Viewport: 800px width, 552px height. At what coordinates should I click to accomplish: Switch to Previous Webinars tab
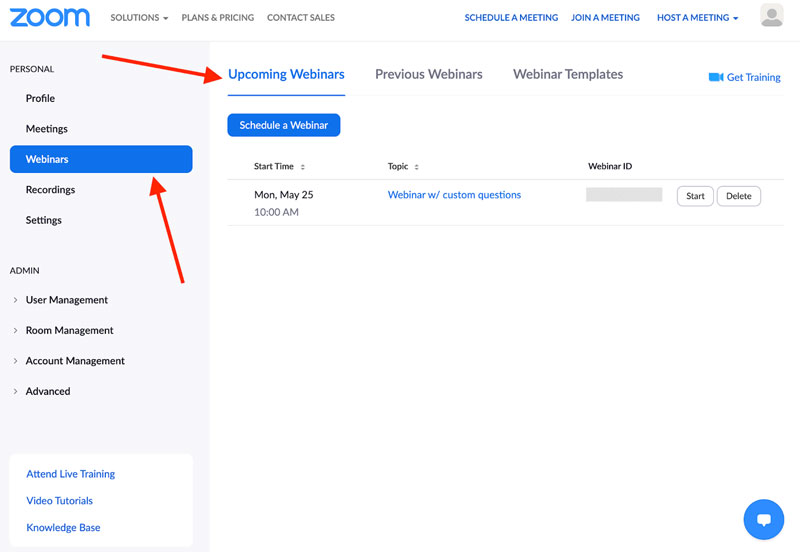tap(428, 74)
